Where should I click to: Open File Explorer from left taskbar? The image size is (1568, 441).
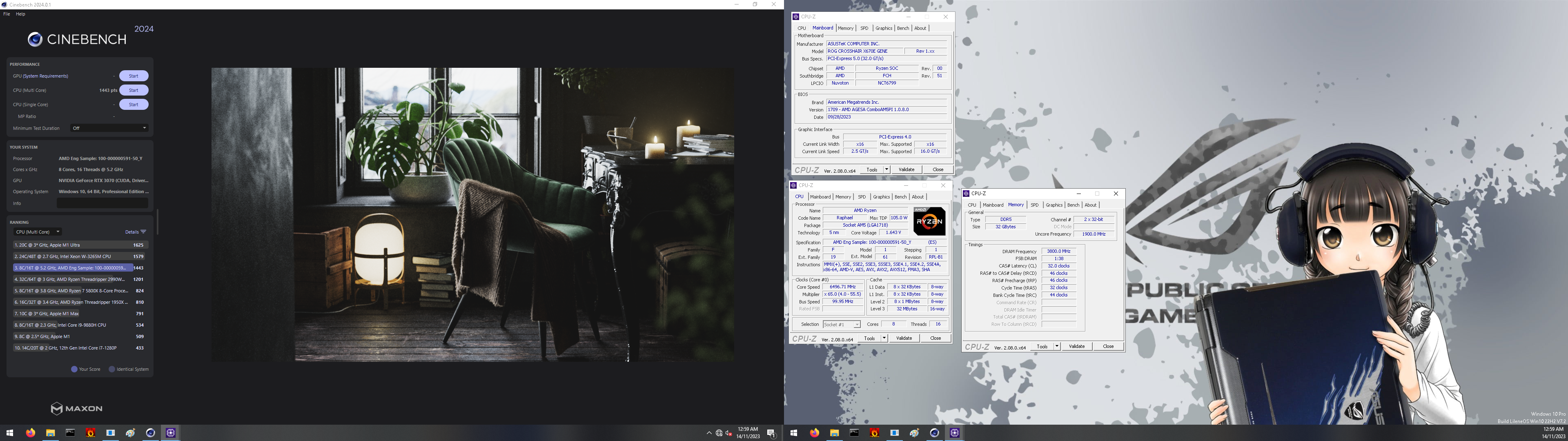(51, 433)
